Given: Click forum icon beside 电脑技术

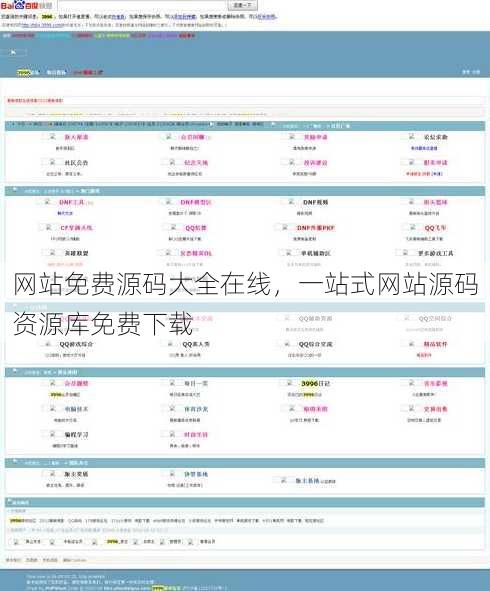Looking at the screenshot, I should 53,409.
